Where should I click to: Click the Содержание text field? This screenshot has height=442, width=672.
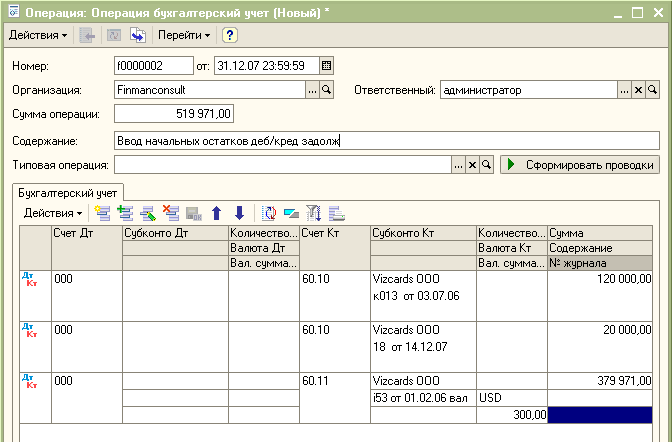pyautogui.click(x=387, y=141)
